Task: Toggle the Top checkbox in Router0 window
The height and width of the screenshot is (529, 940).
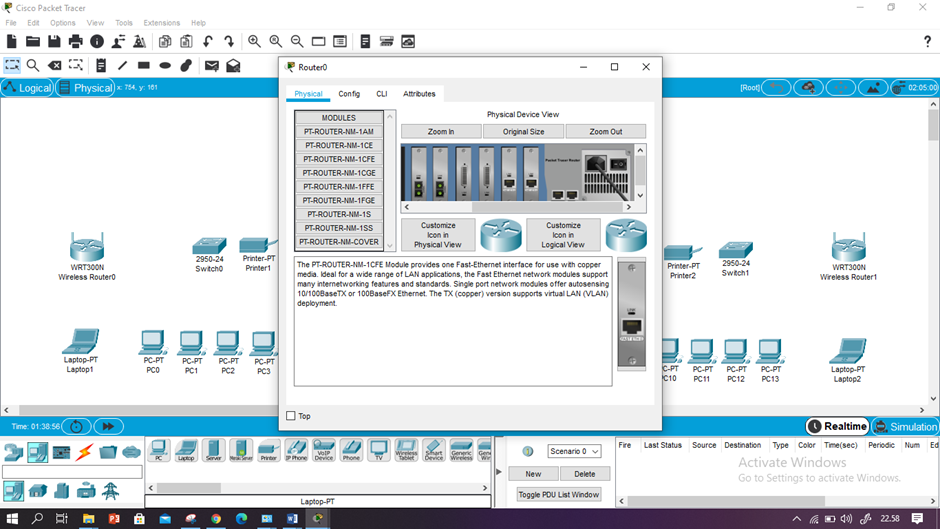Action: [291, 416]
